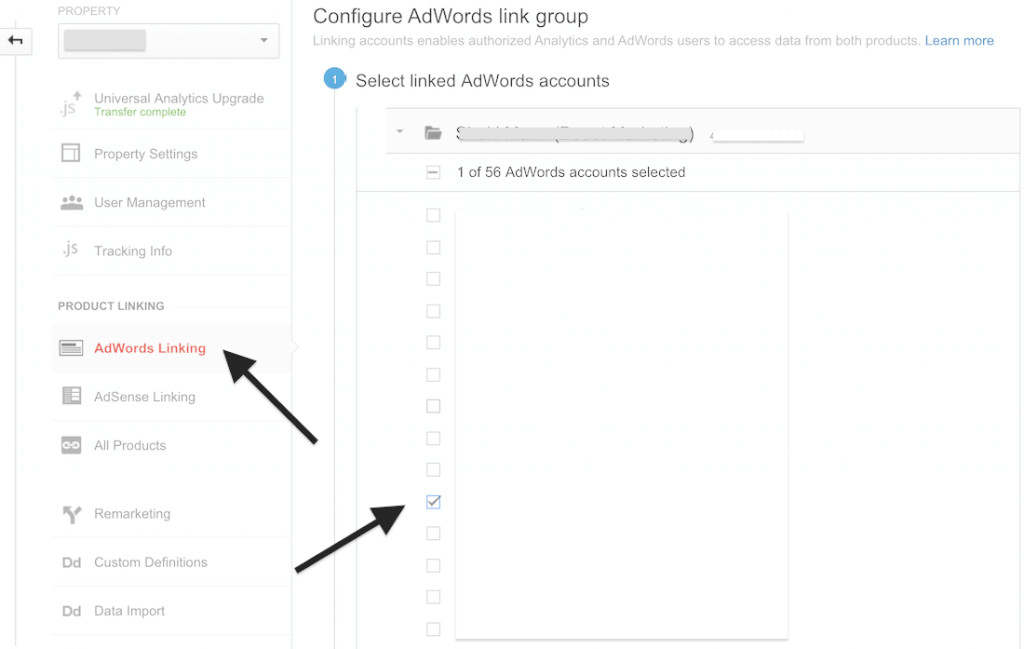The image size is (1024, 649).
Task: Click the 'PROPERTY' column label
Action: tap(89, 10)
